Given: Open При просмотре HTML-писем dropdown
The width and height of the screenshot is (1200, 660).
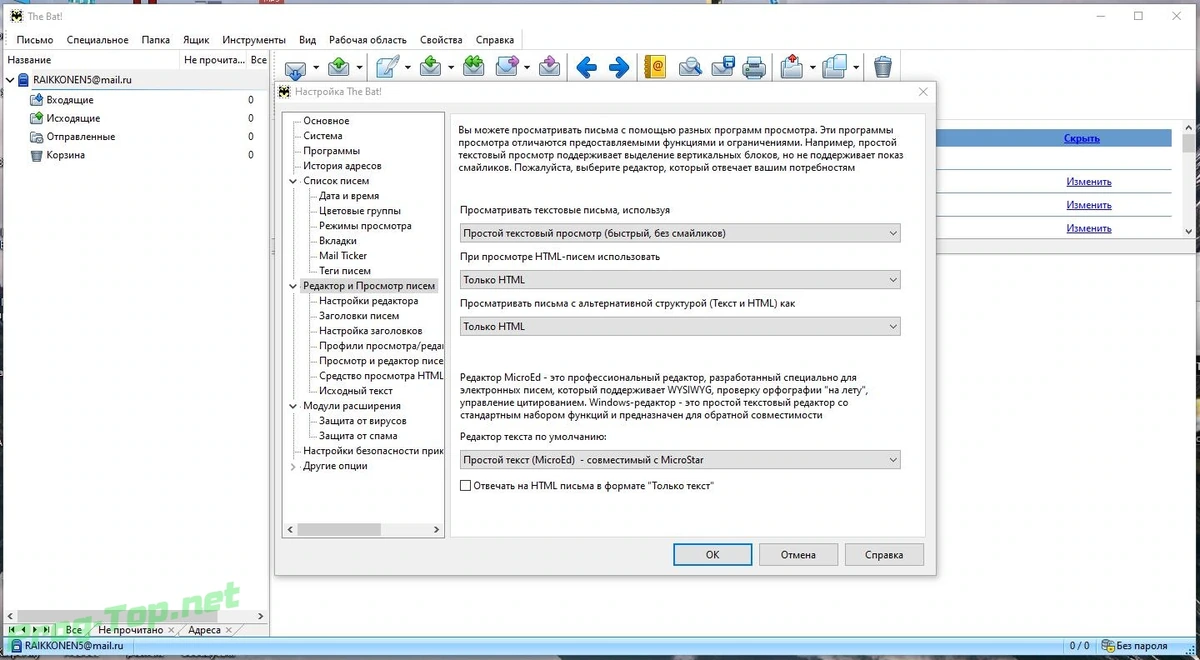Looking at the screenshot, I should [x=680, y=280].
